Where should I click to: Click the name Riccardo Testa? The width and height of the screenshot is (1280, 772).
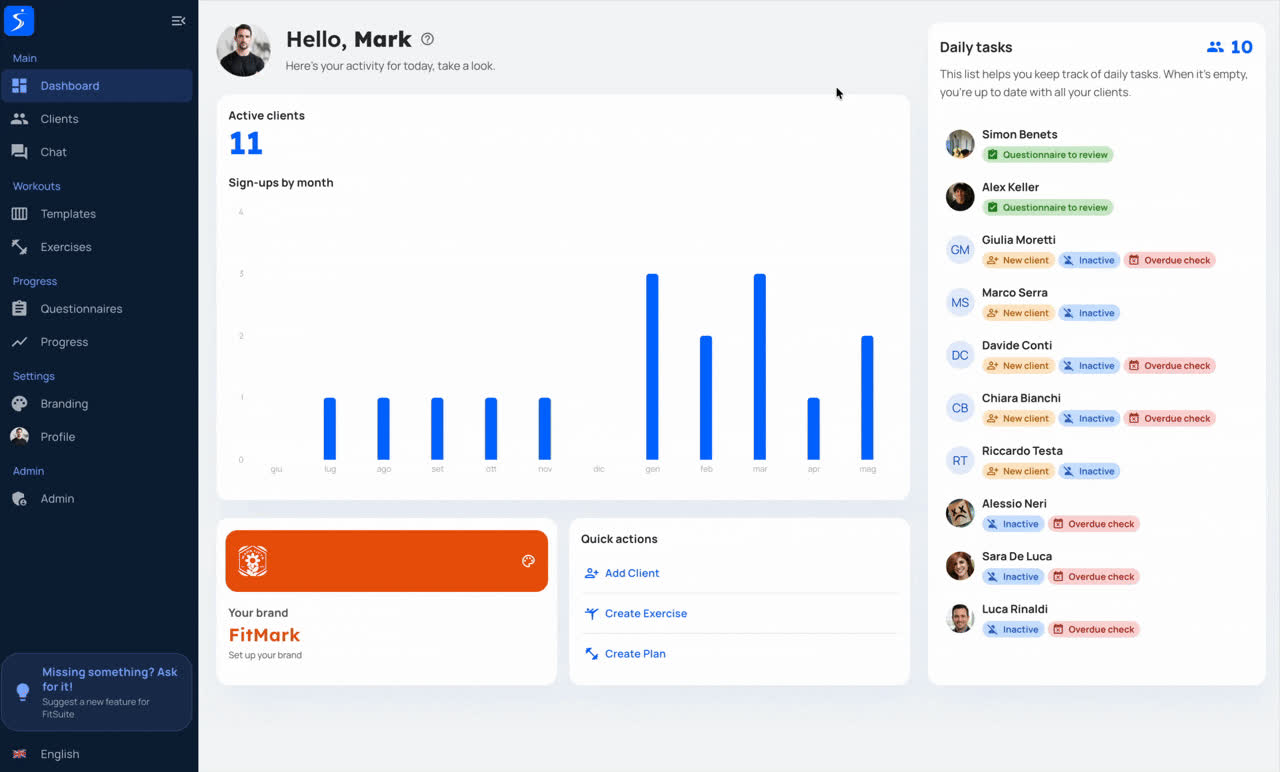[x=1022, y=451]
